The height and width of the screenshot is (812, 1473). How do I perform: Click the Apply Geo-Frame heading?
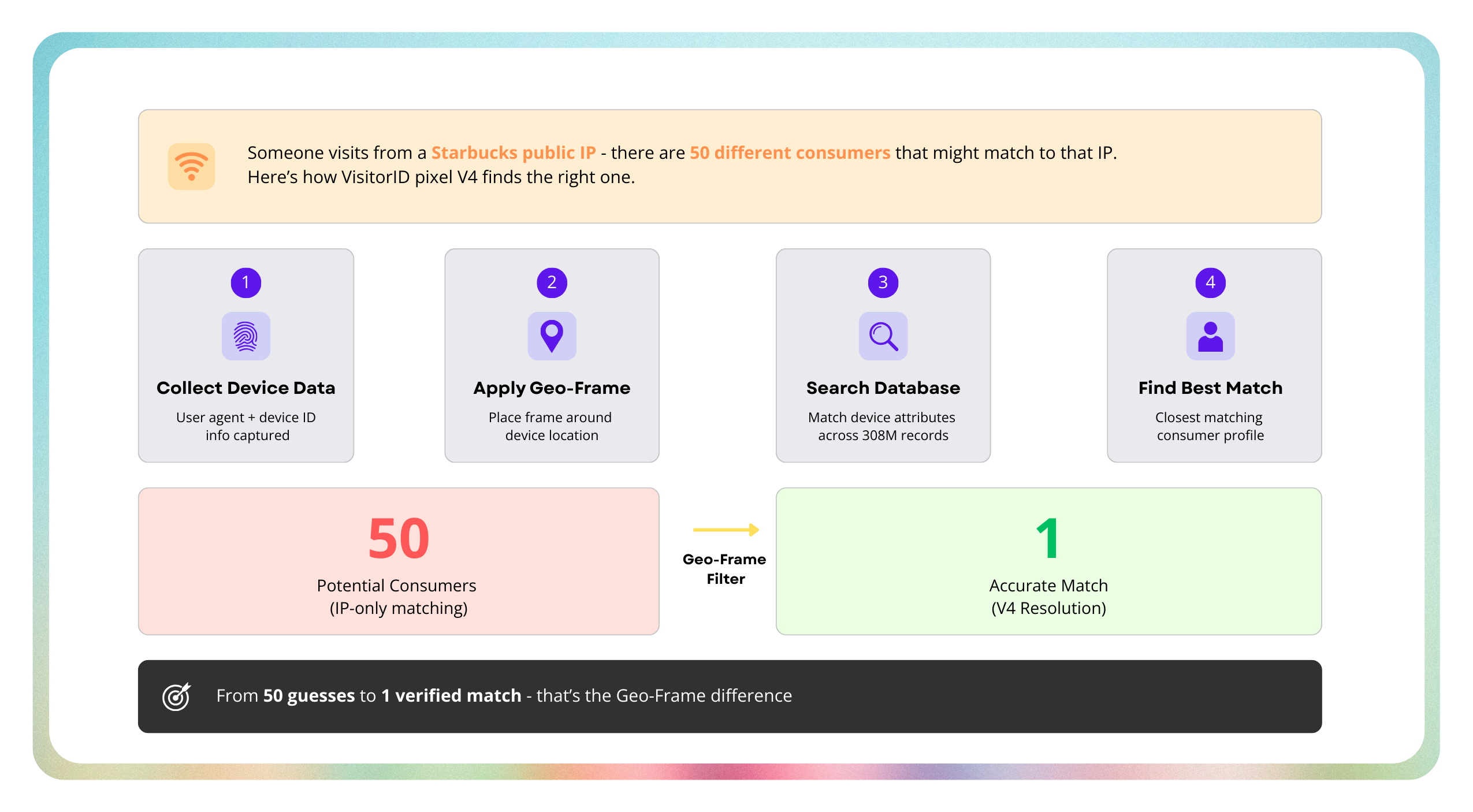(x=552, y=388)
